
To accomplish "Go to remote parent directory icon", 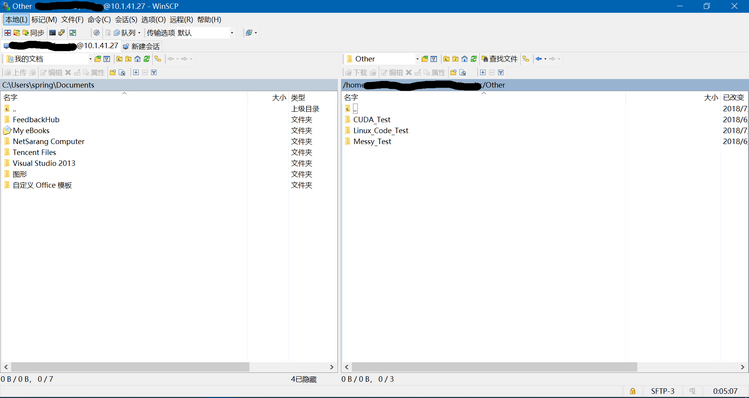I will click(x=446, y=59).
